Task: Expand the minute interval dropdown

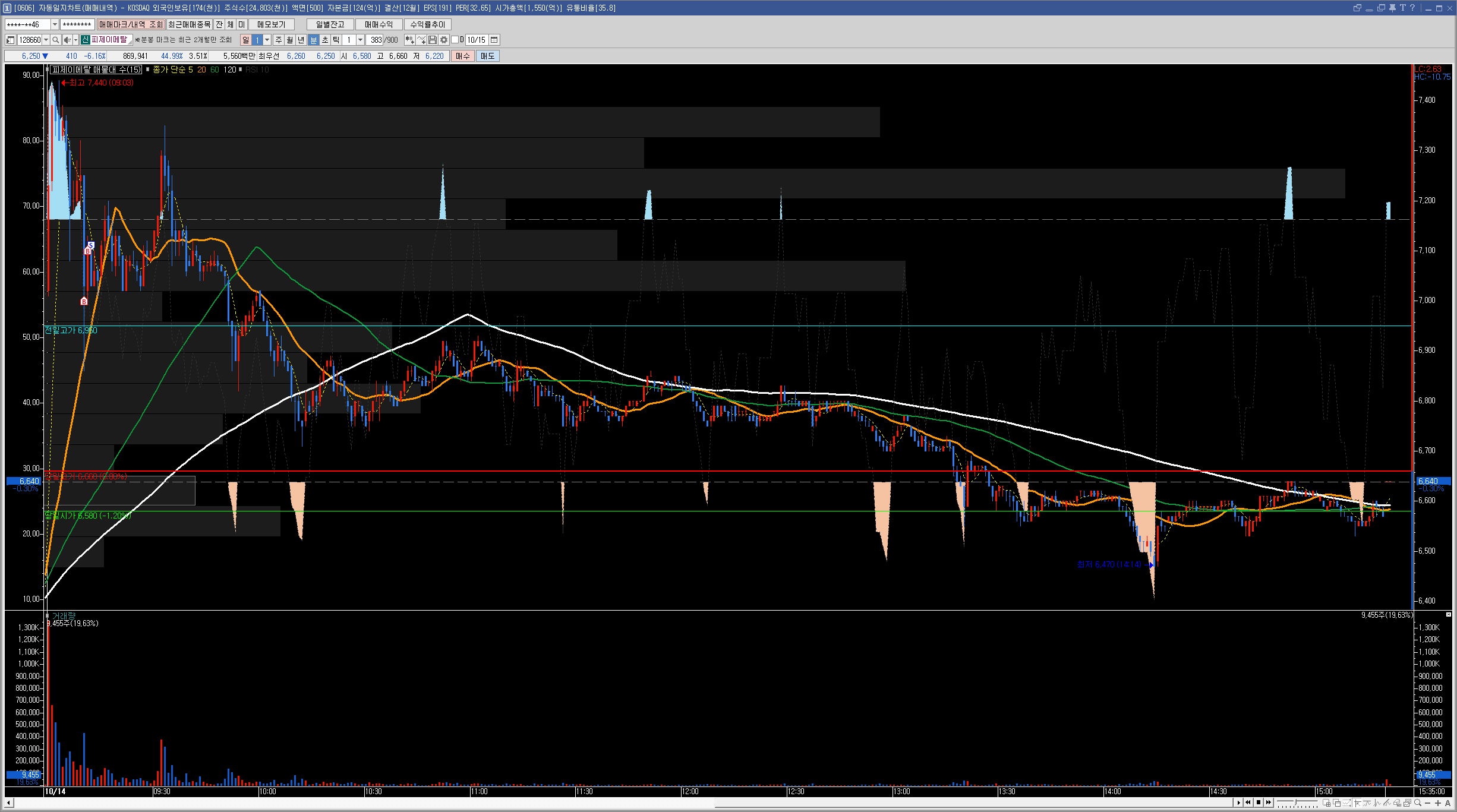Action: [360, 40]
